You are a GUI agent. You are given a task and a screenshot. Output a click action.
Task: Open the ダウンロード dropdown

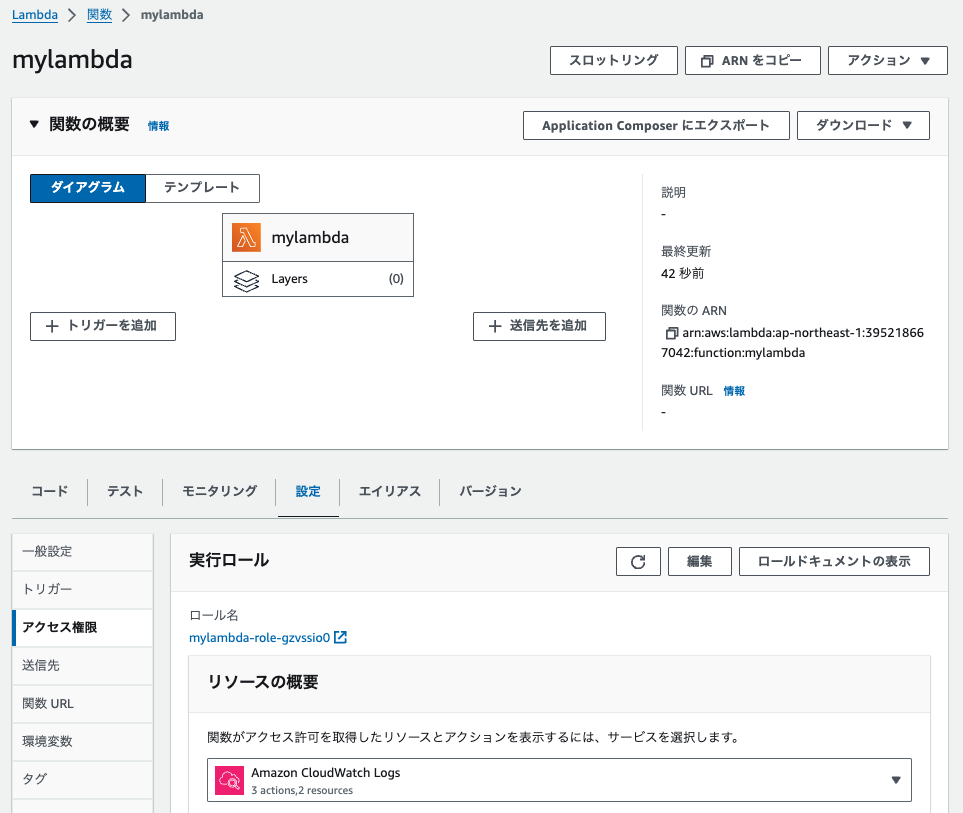[862, 125]
